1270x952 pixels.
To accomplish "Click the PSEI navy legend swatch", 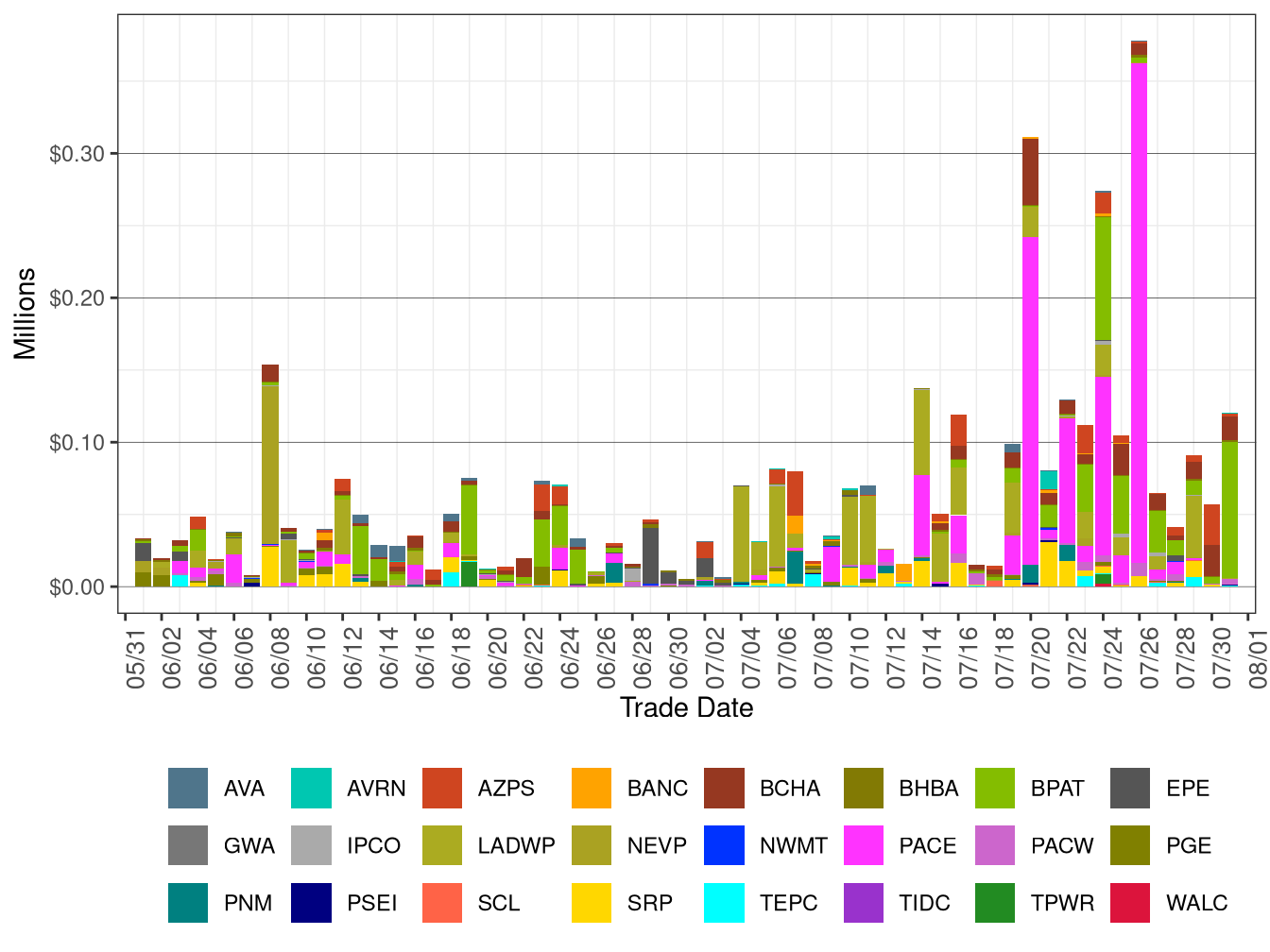I will pos(312,903).
